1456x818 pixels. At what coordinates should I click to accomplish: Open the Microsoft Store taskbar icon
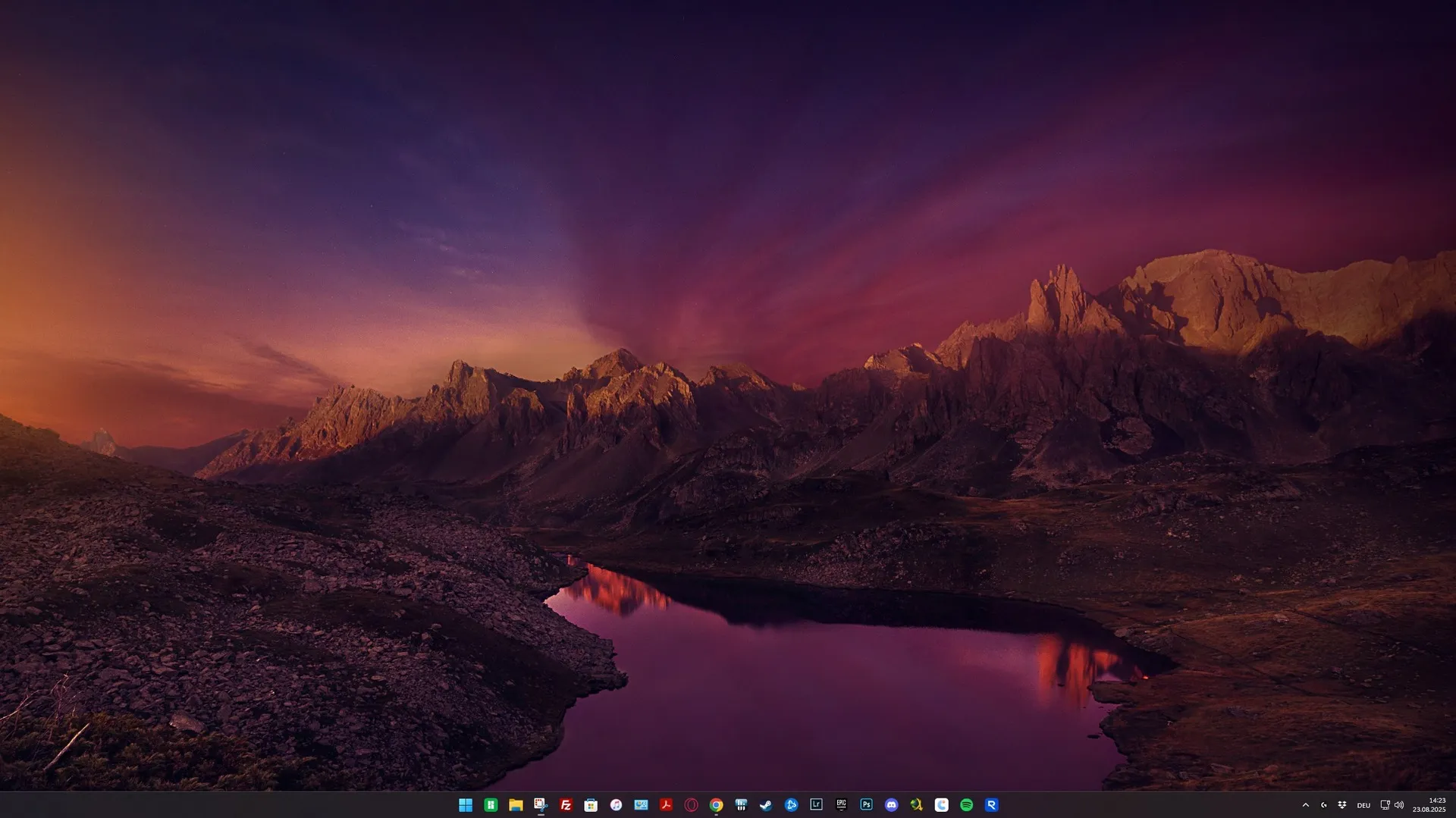591,805
